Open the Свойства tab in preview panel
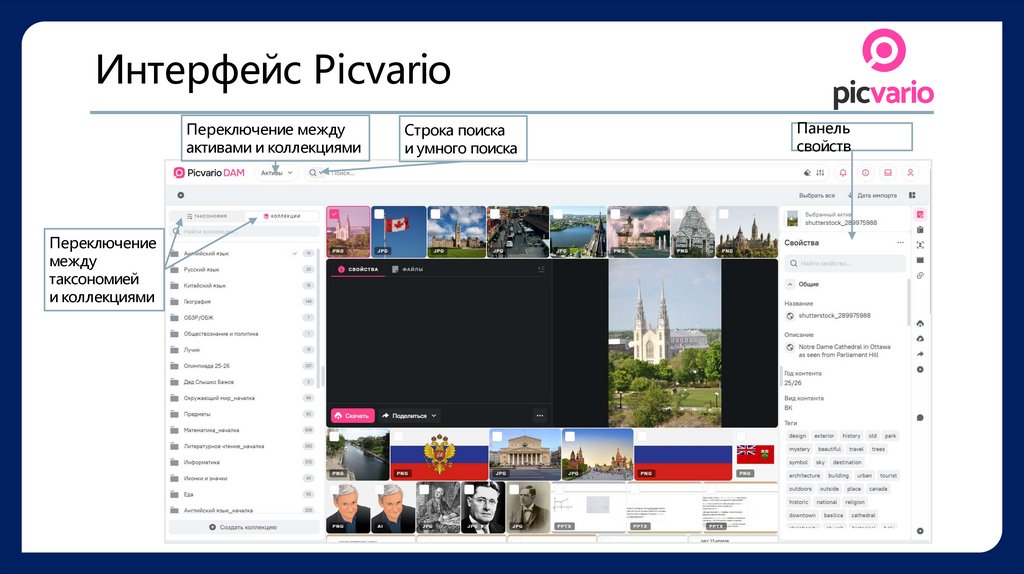1024x574 pixels. tap(358, 269)
